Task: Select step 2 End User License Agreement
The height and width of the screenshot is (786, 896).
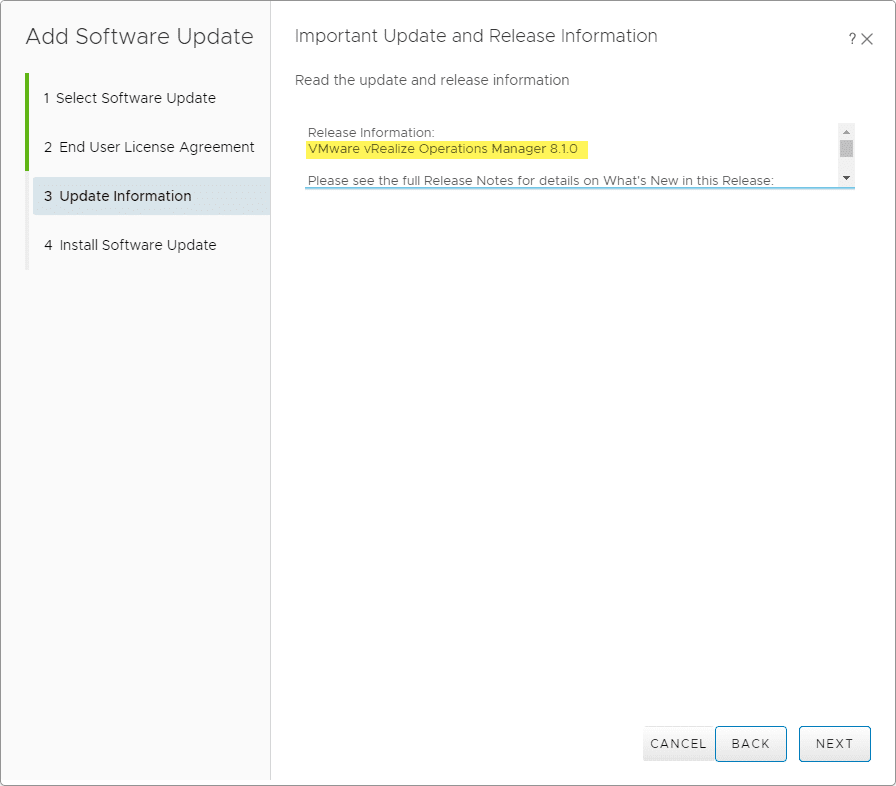Action: (x=147, y=146)
